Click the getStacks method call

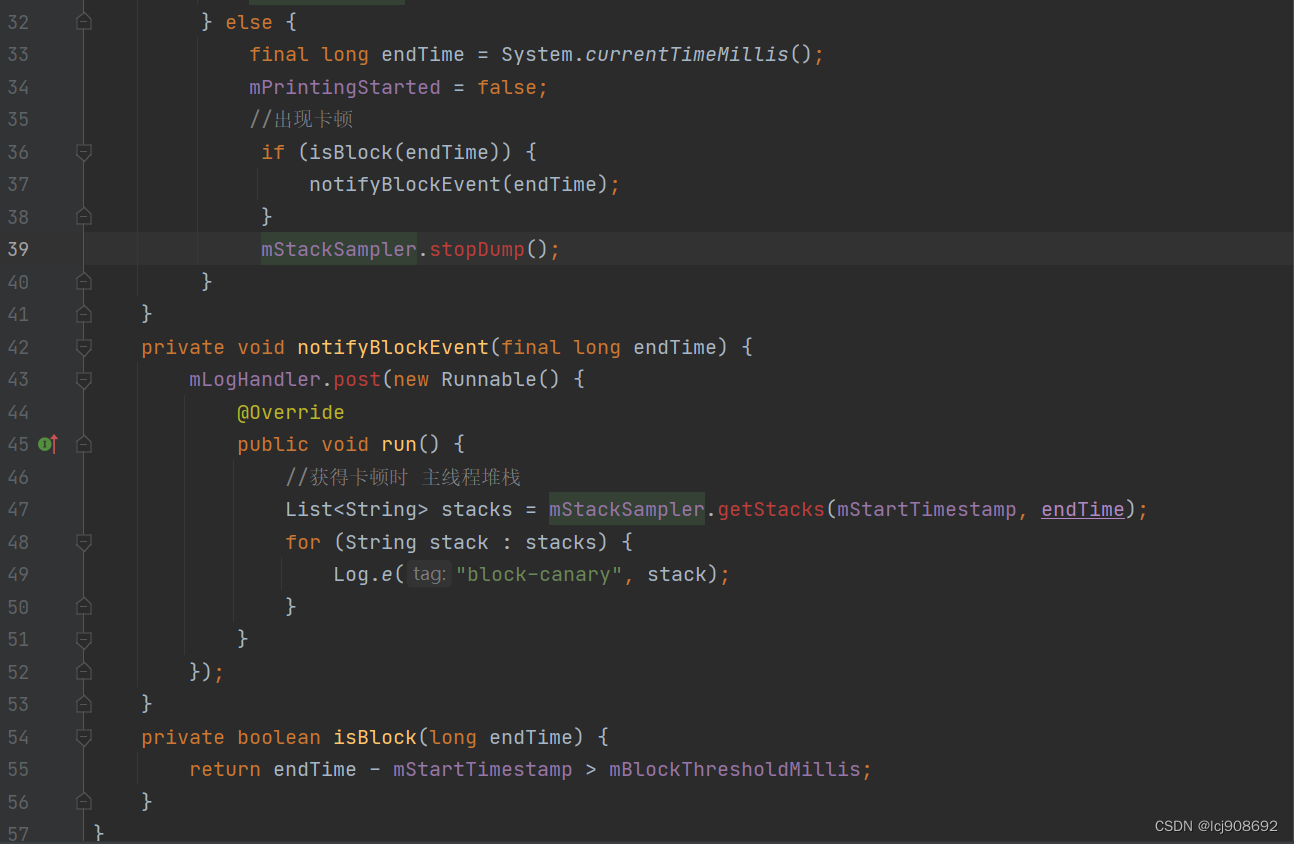pos(771,509)
